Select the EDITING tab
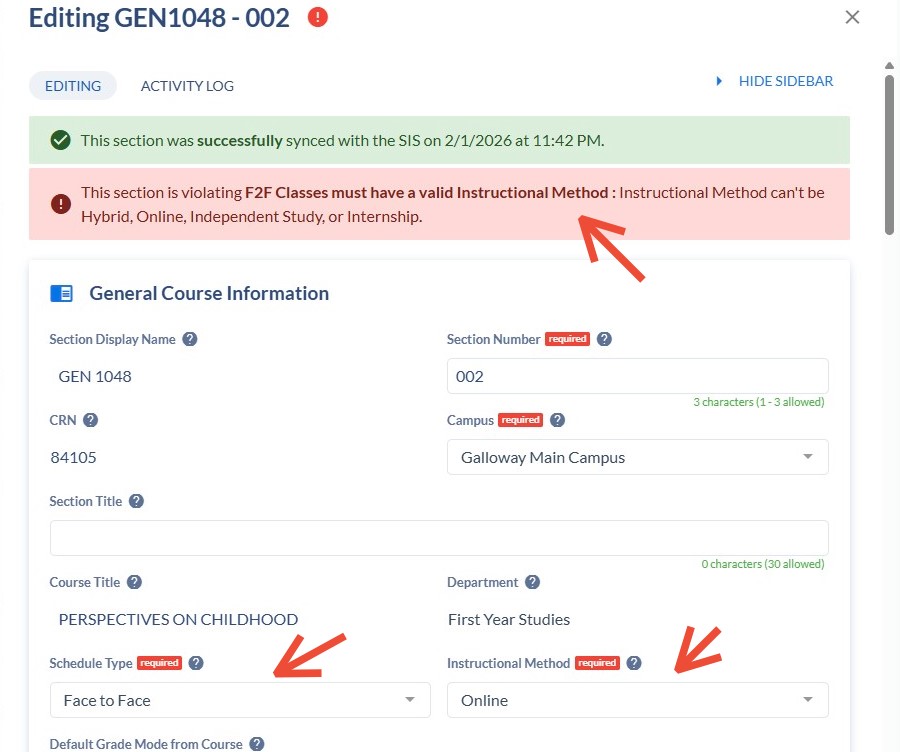 coord(73,86)
